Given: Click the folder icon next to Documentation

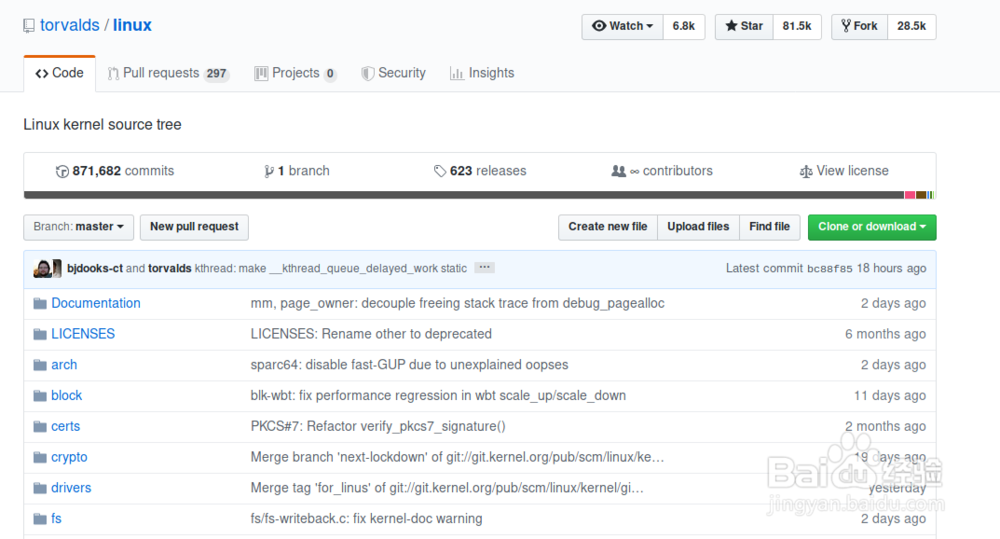Looking at the screenshot, I should (x=40, y=304).
